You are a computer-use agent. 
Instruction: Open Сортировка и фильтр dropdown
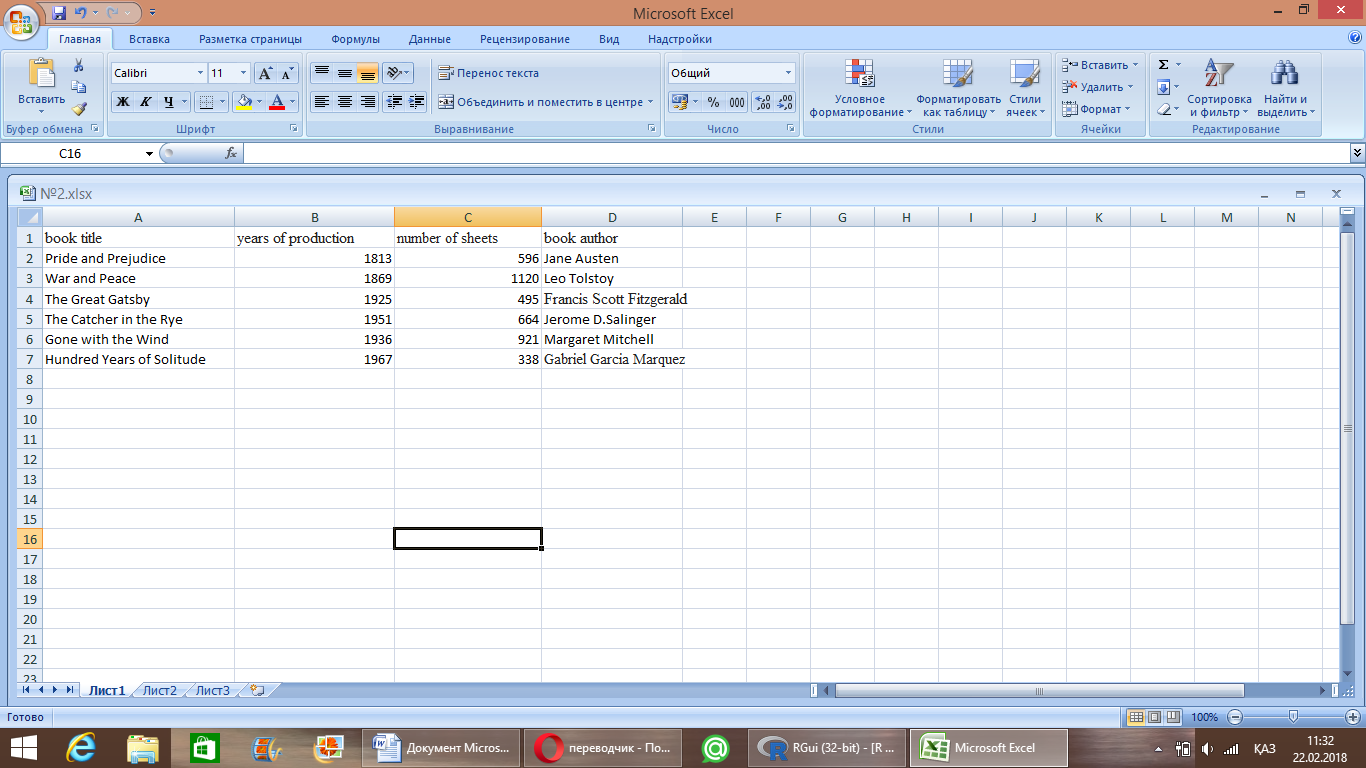coord(1219,88)
